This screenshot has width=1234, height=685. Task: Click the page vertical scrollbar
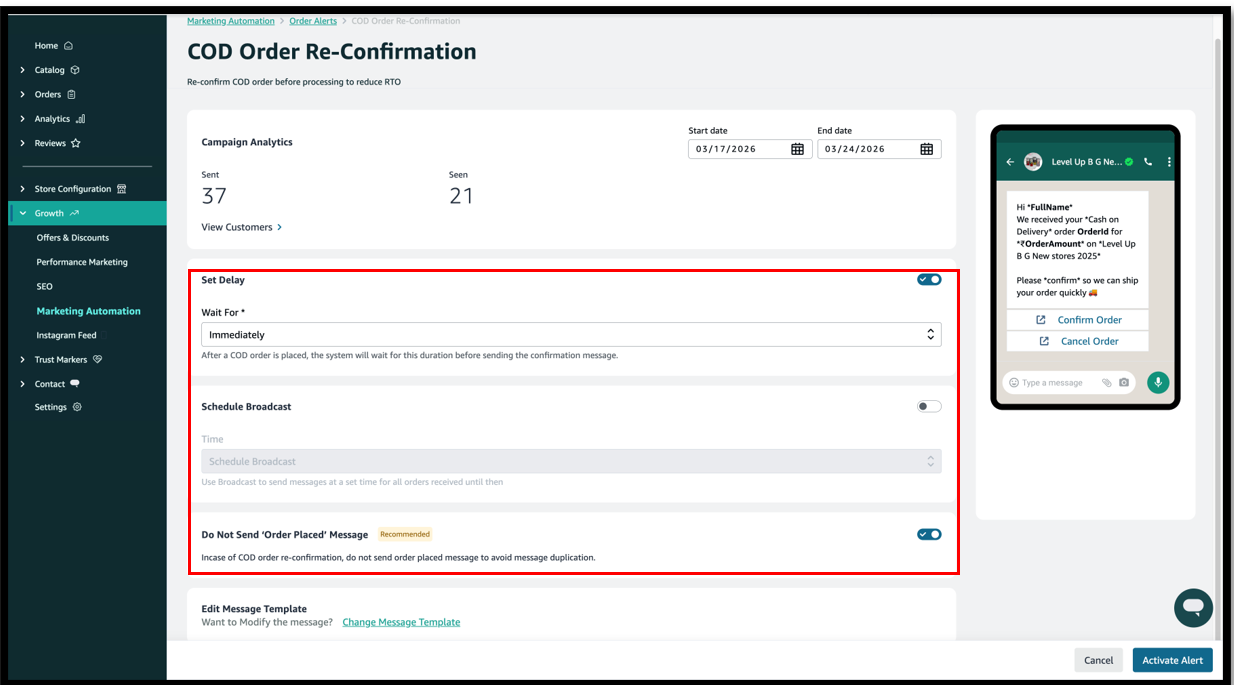point(1217,300)
